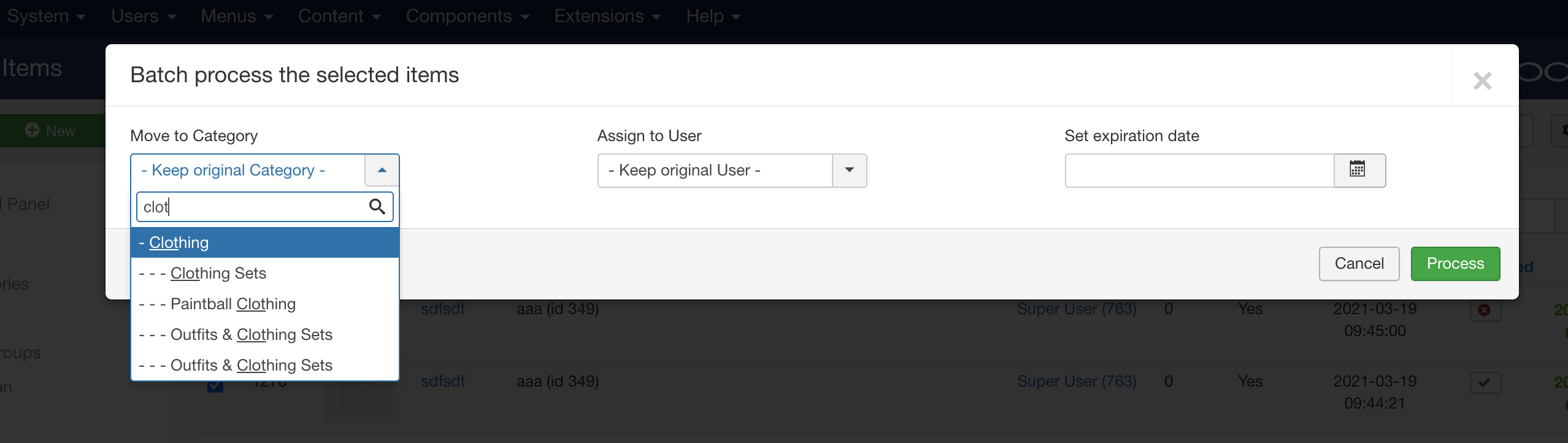Open the Assign to User dropdown

pyautogui.click(x=732, y=170)
